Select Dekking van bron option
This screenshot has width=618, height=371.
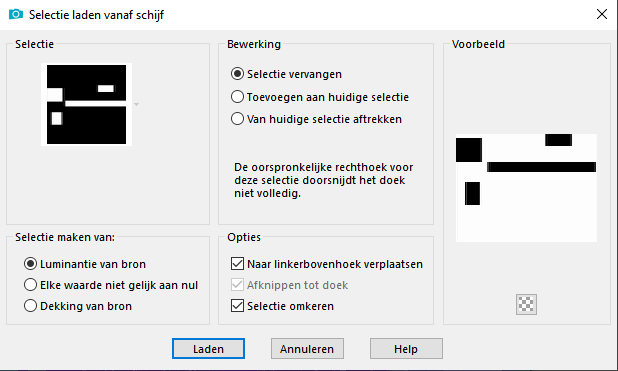tap(30, 306)
